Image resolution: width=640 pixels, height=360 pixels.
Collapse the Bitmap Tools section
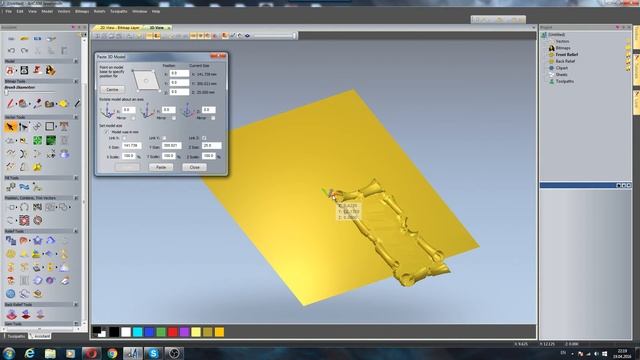76,82
